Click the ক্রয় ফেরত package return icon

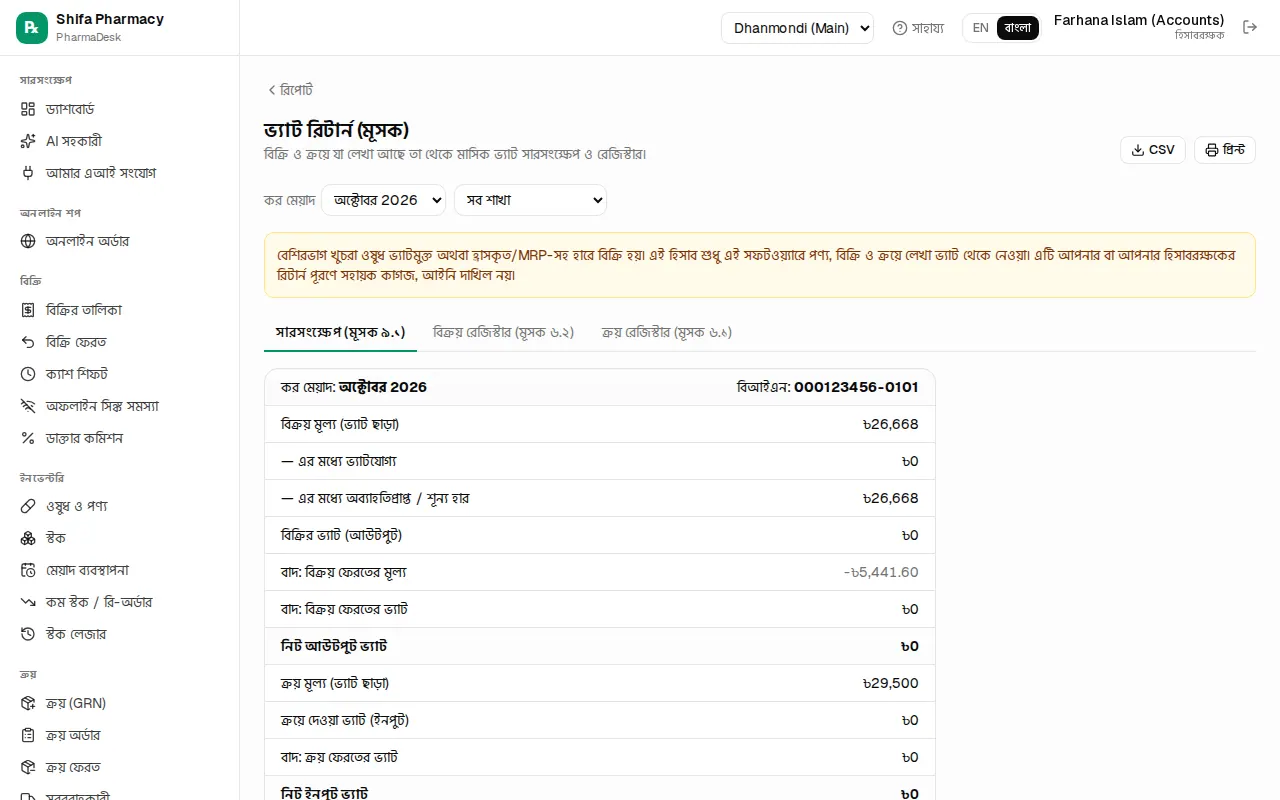point(28,767)
